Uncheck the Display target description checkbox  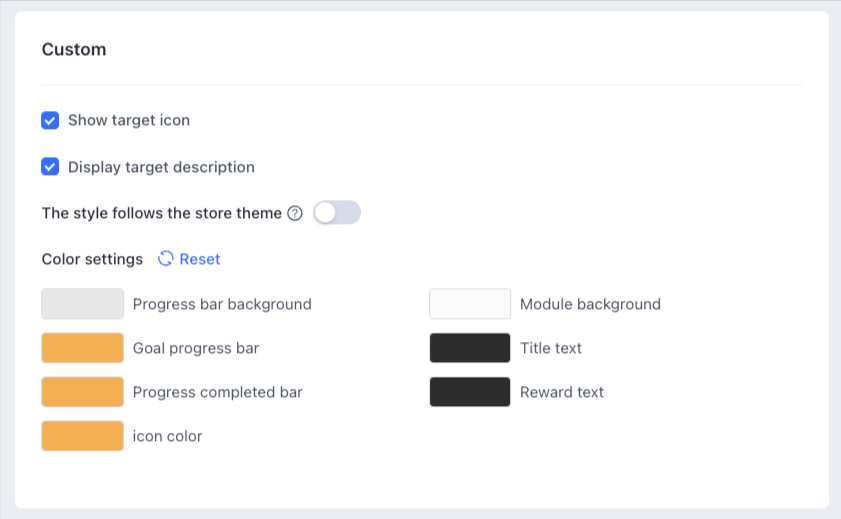click(50, 167)
